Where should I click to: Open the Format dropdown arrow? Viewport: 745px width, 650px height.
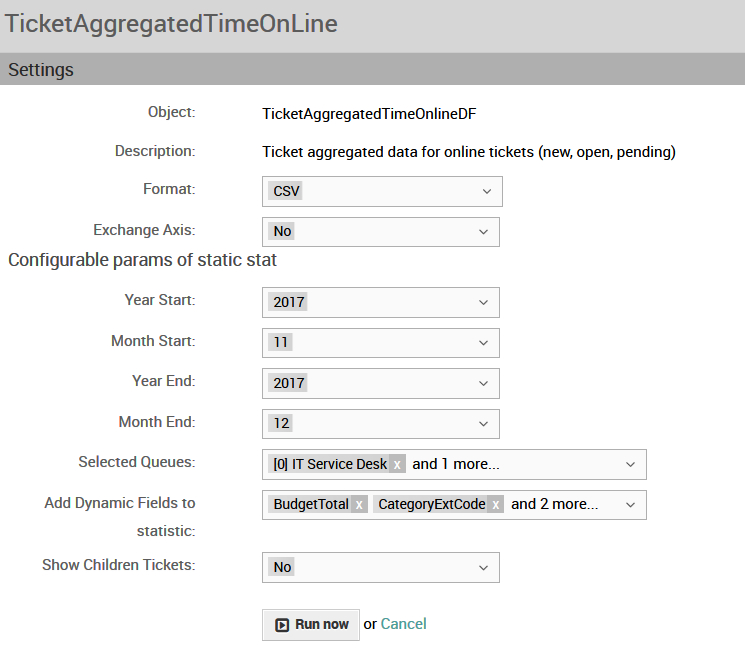(487, 191)
